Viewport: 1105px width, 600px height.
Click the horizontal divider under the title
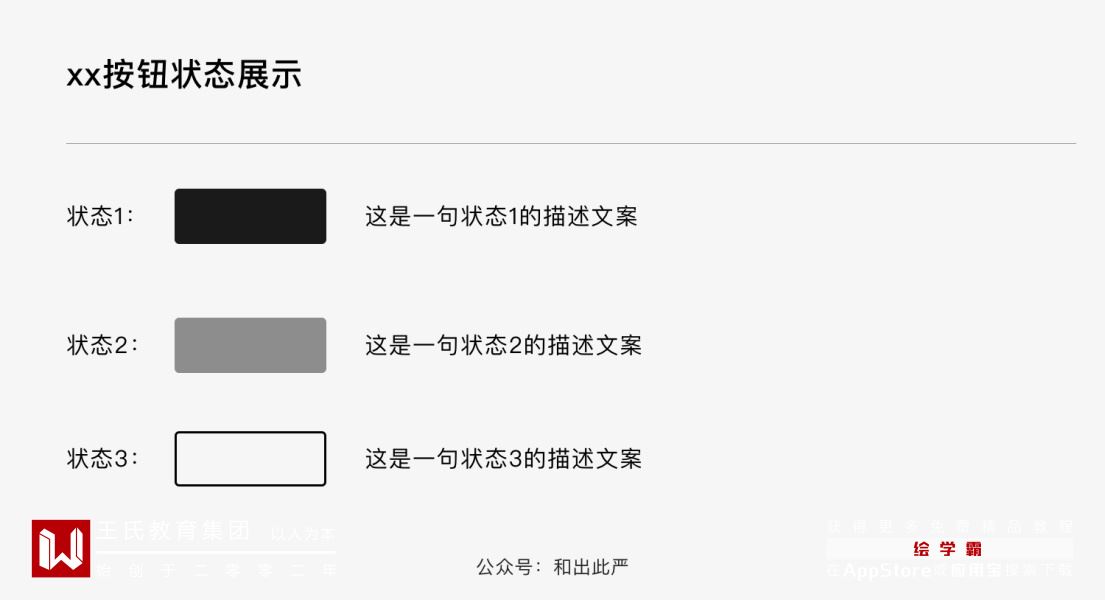point(570,144)
